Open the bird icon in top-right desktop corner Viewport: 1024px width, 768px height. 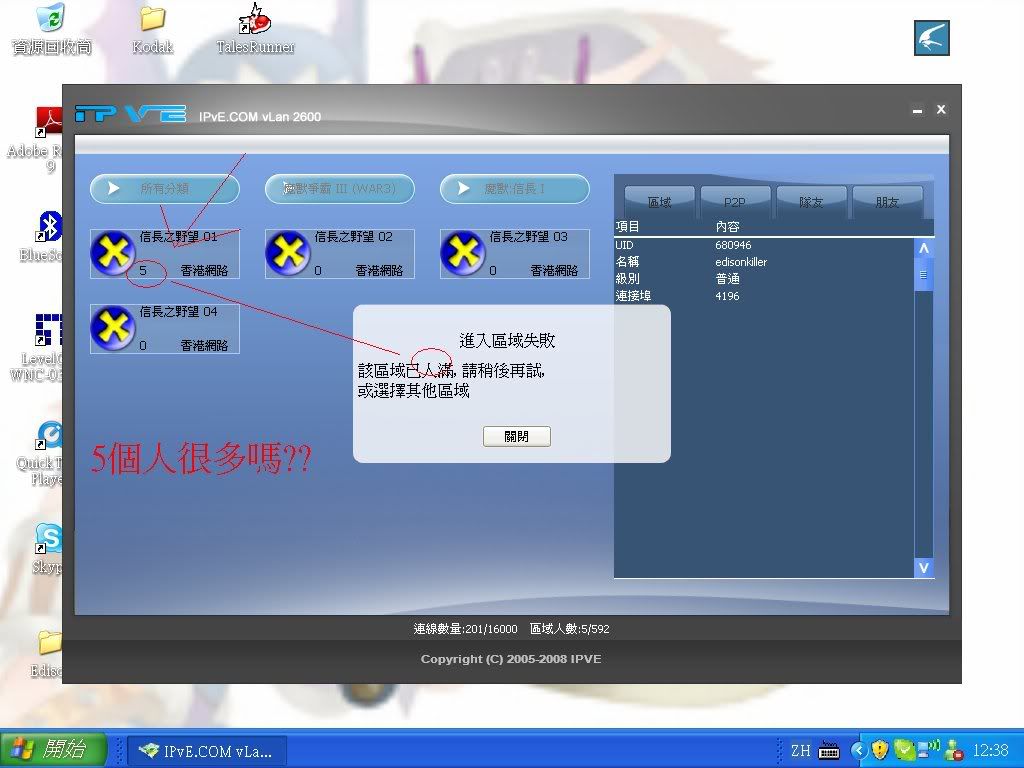point(931,38)
